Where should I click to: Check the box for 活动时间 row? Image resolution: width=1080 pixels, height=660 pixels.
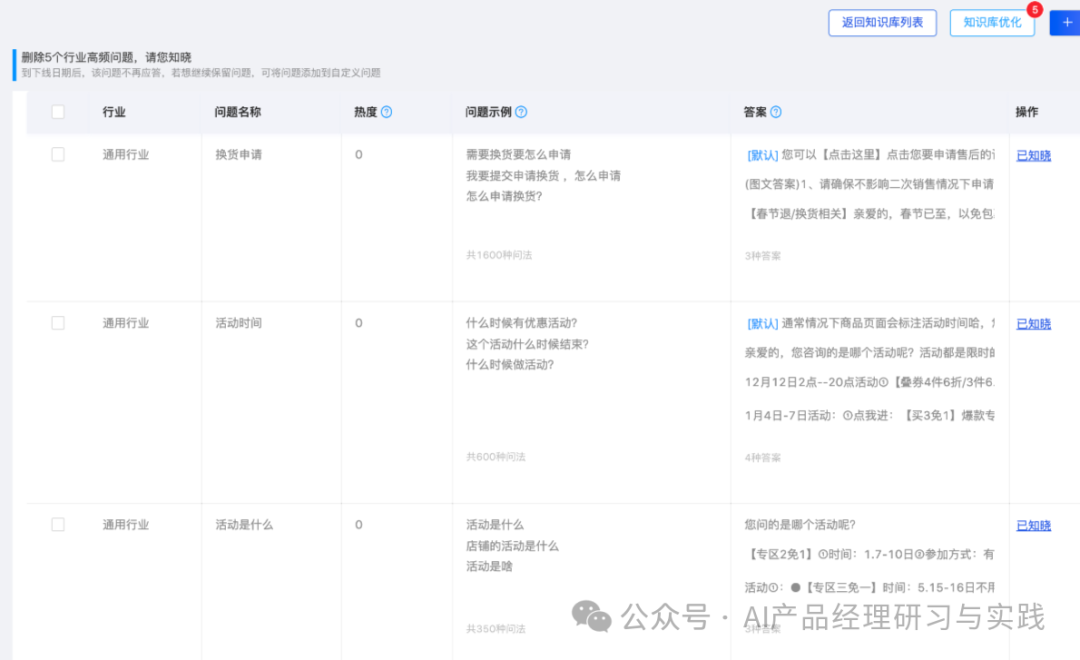58,323
